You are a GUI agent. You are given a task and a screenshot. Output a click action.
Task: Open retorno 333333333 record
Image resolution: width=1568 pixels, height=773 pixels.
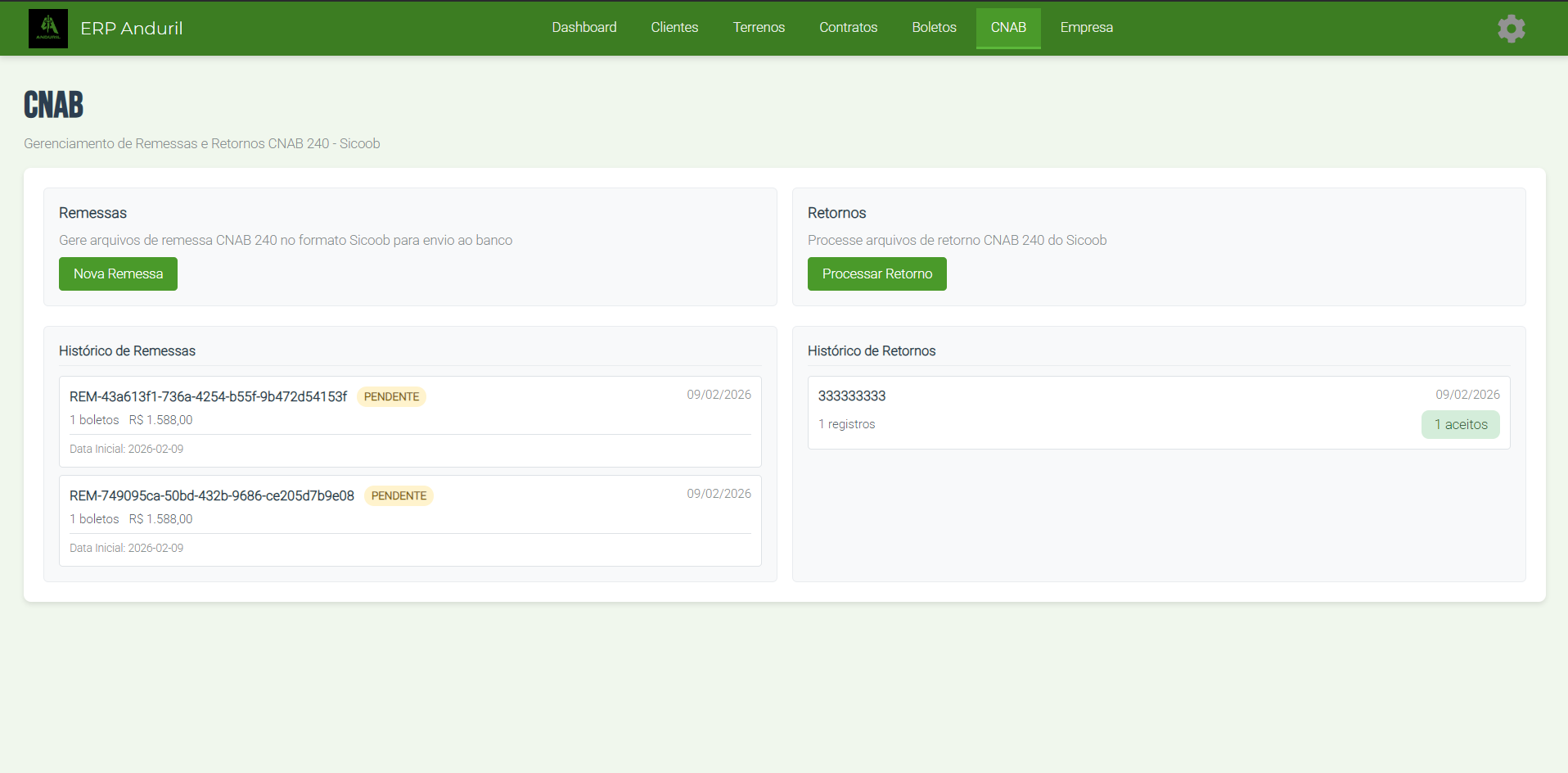[852, 396]
